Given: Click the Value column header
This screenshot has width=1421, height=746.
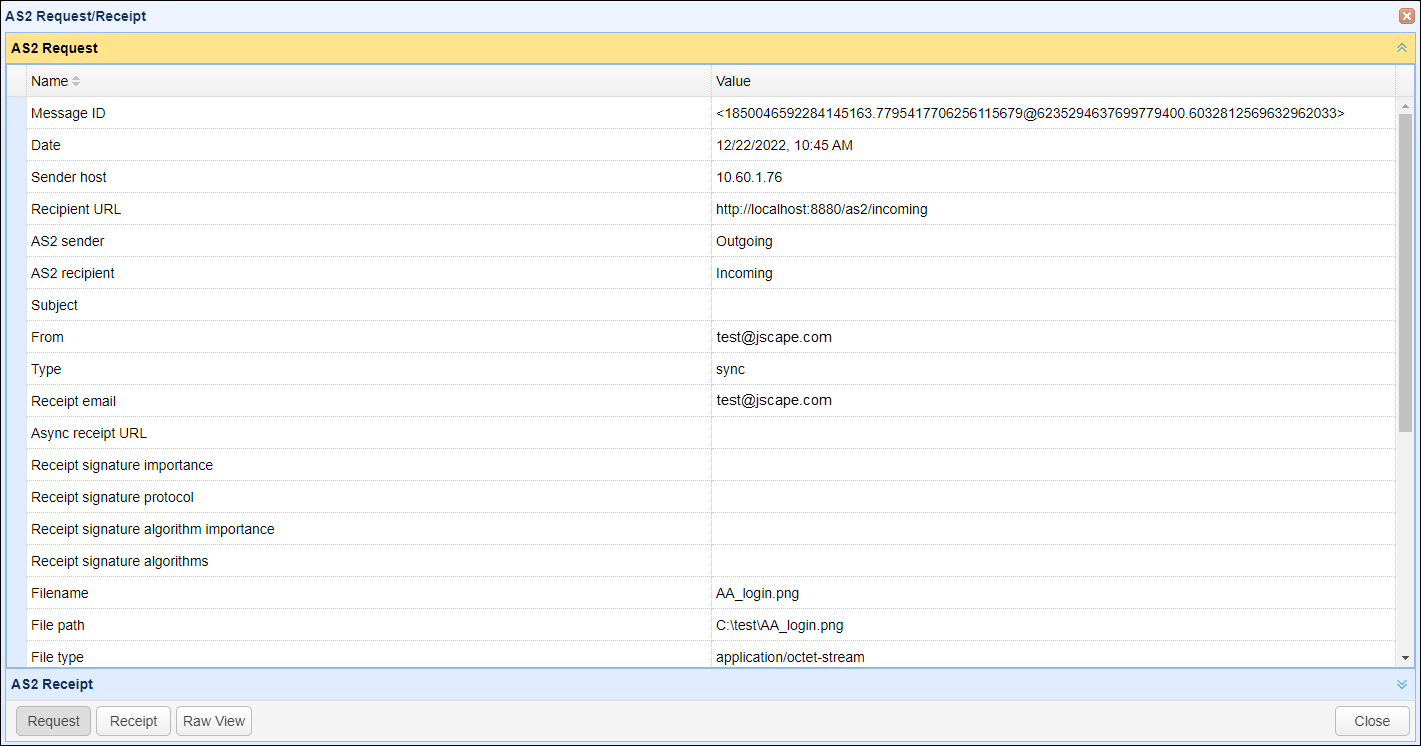Looking at the screenshot, I should 1053,81.
